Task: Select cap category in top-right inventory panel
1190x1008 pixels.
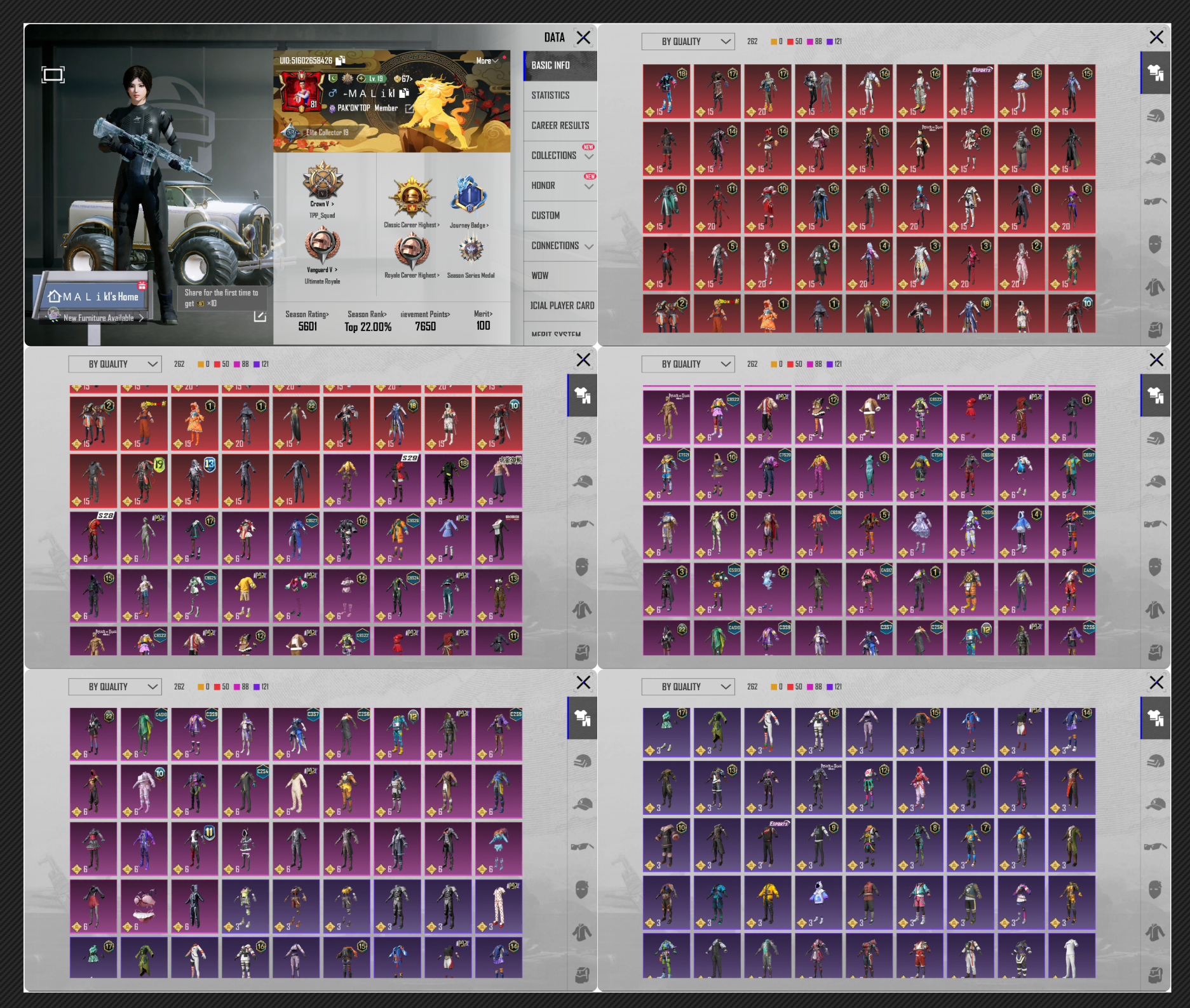Action: tap(1155, 159)
